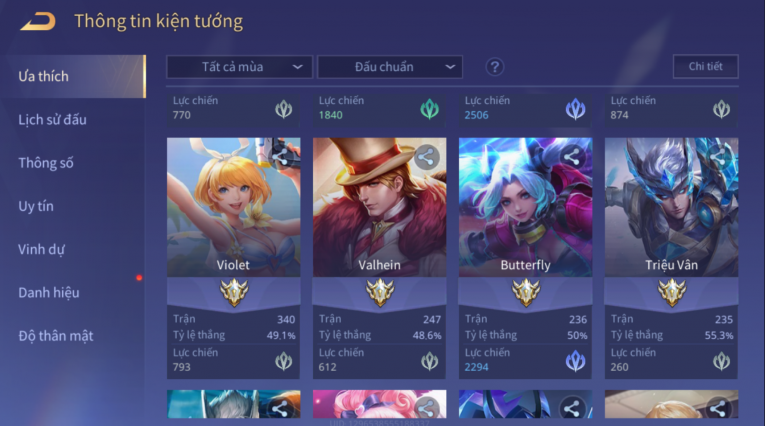Viewport: 765px width, 426px height.
Task: Click the chevron of the Đấu chuẩn selector
Action: pos(450,67)
